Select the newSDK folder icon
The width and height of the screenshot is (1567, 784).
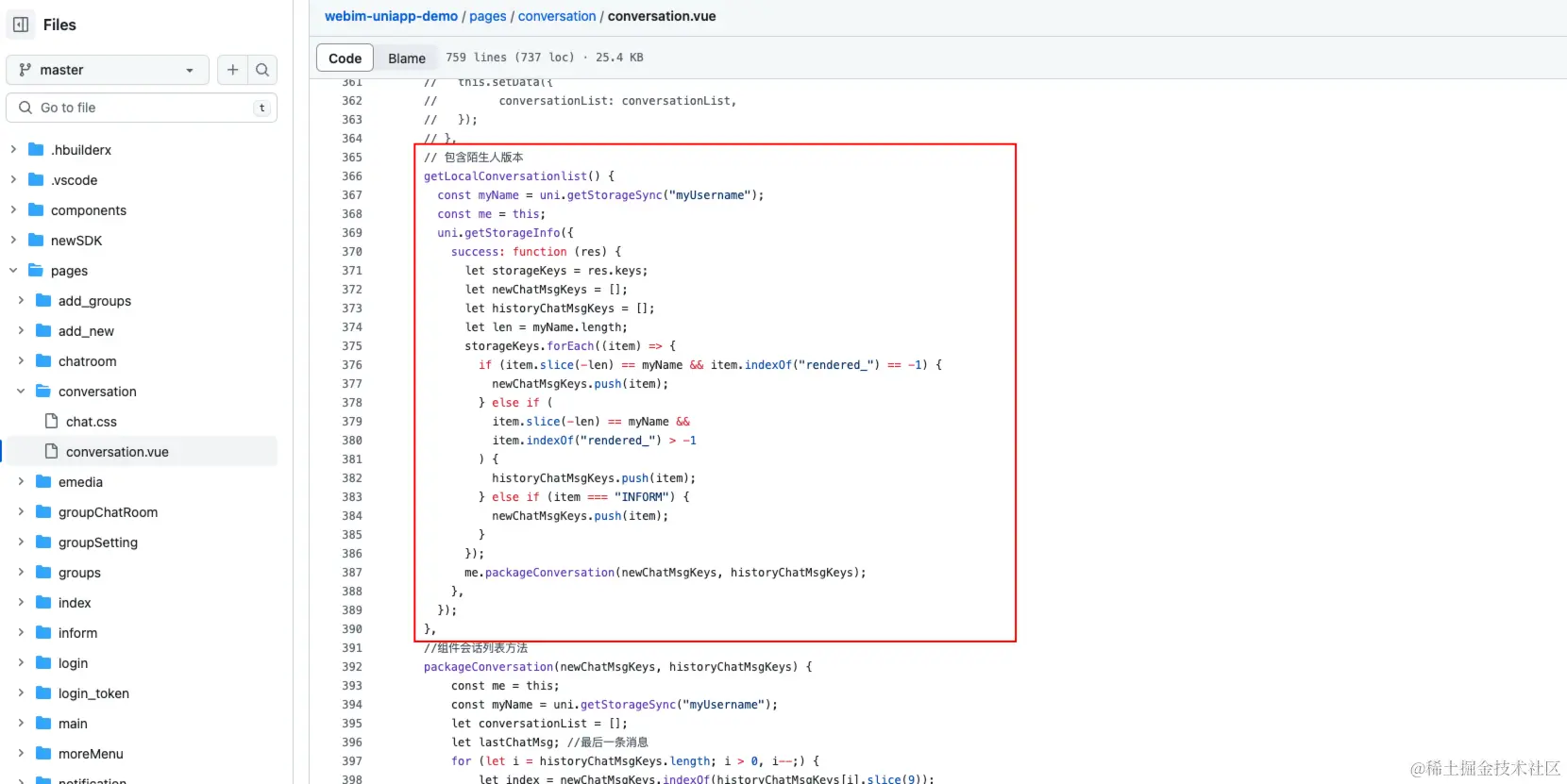point(36,240)
